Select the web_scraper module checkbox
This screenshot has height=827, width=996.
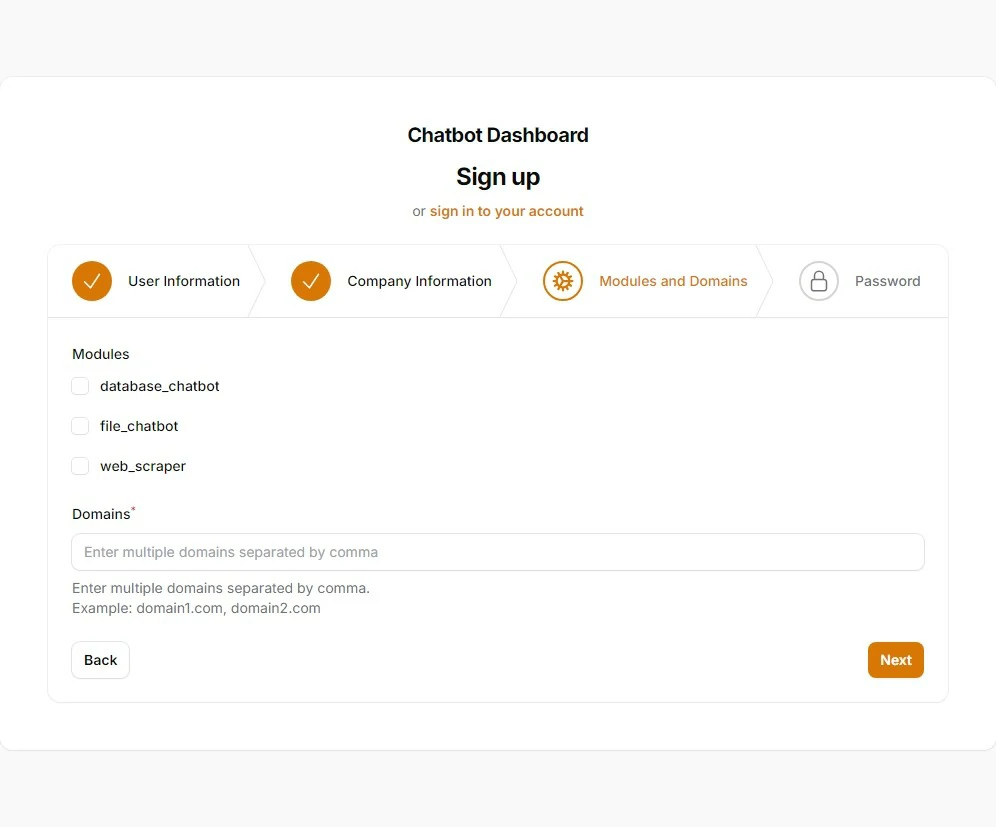80,466
